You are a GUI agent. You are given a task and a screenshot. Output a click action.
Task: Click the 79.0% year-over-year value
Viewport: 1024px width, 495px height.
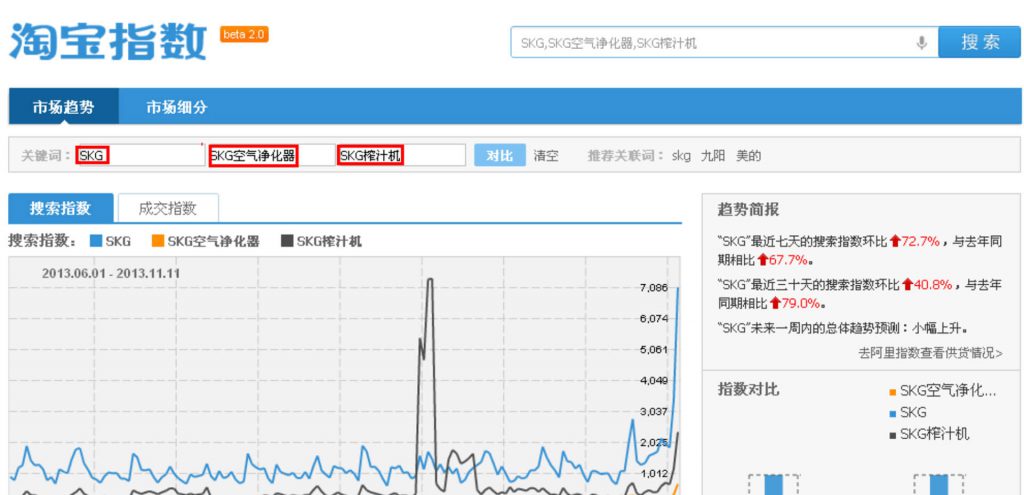pos(800,303)
